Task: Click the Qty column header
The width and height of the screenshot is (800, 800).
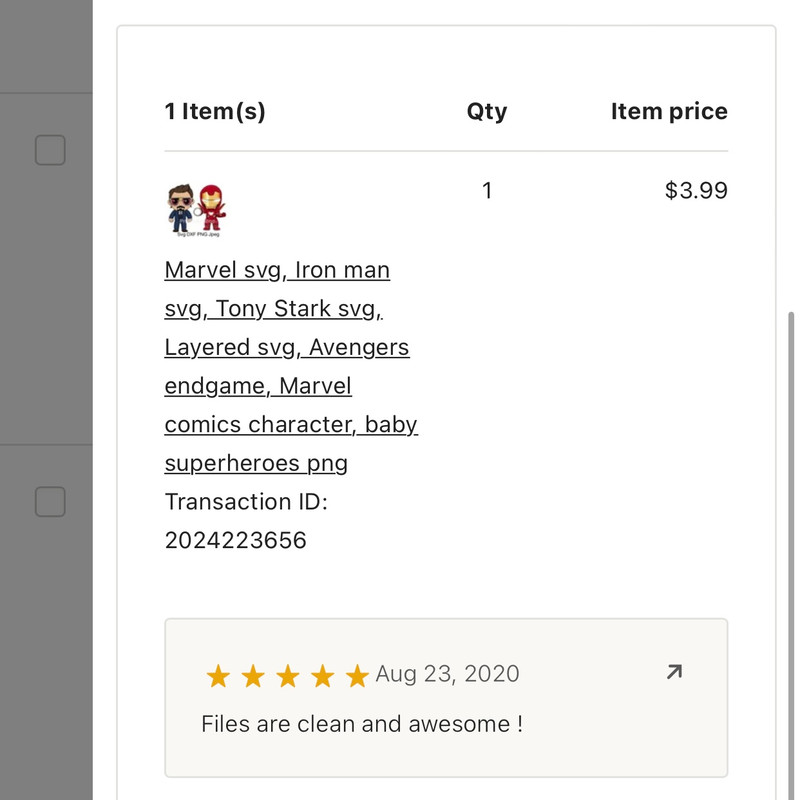Action: point(487,111)
